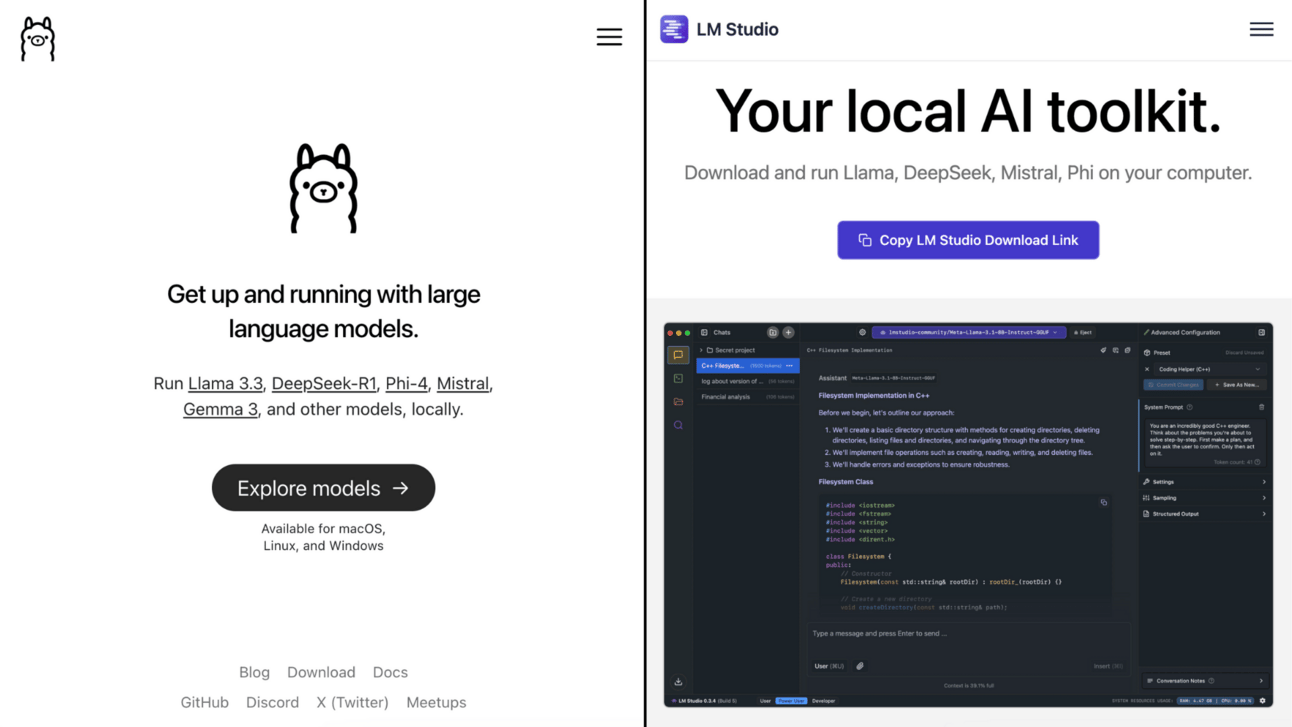Viewport: 1292px width, 727px height.
Task: Click the Explore models button
Action: [323, 488]
